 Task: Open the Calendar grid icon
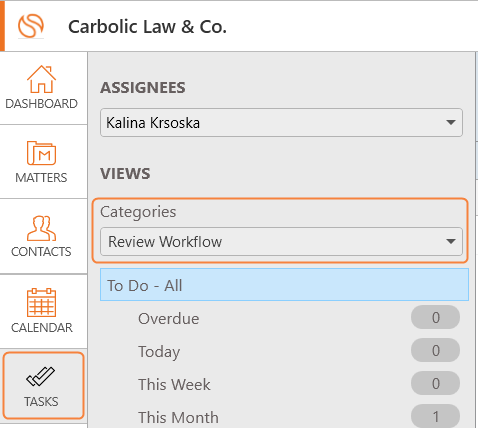41,302
